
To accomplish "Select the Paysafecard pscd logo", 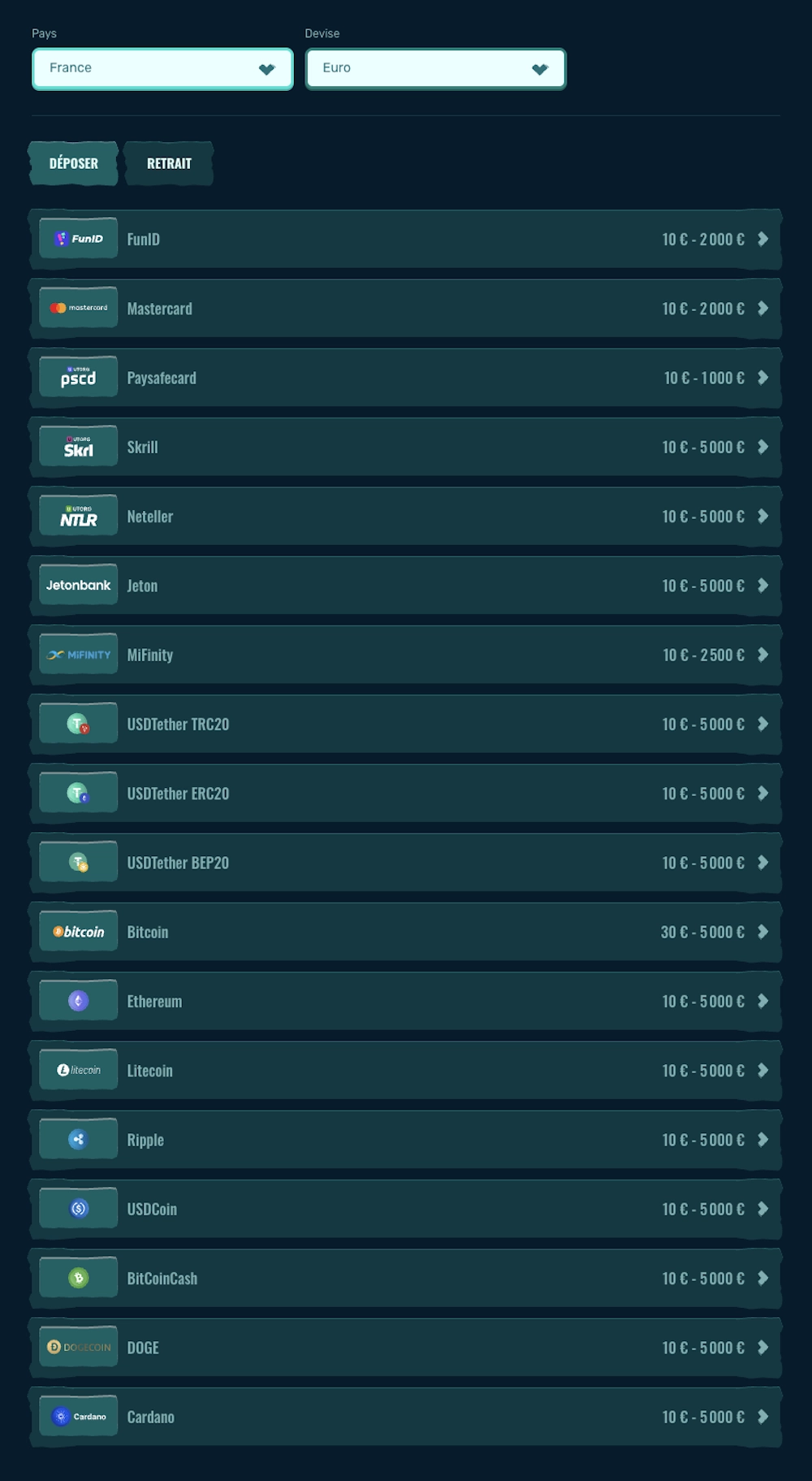I will click(x=79, y=377).
